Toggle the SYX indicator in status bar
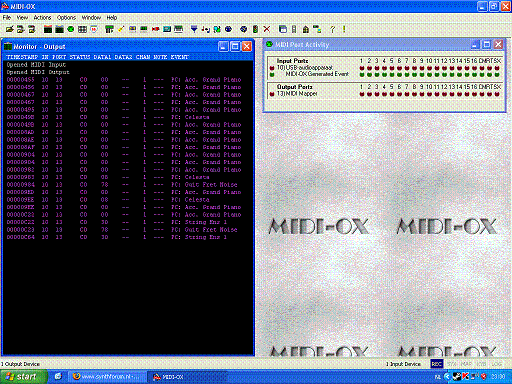This screenshot has height=384, width=512. click(452, 364)
